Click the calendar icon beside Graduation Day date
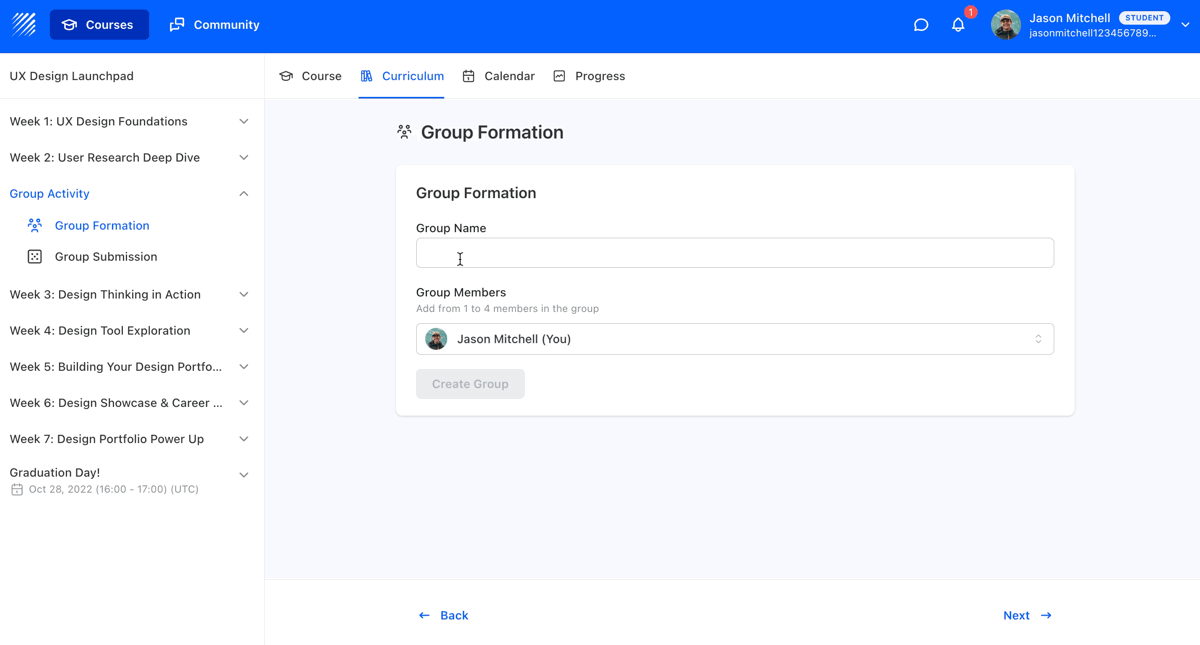 click(x=17, y=490)
